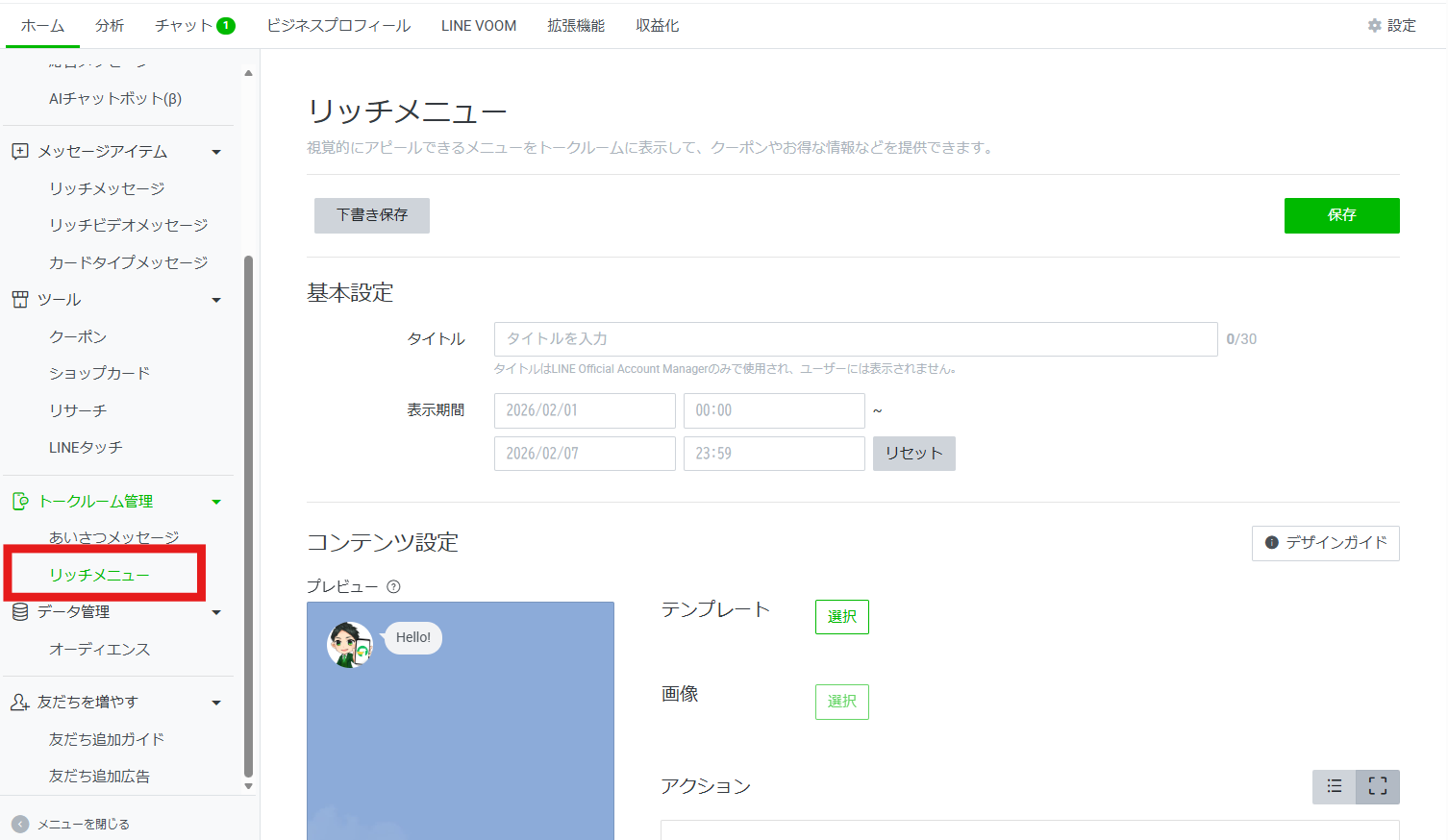
Task: Click the talk room management icon
Action: coord(19,502)
